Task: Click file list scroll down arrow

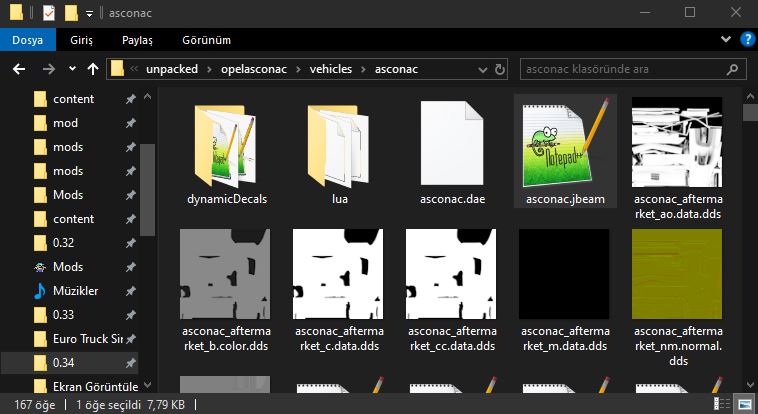Action: tap(750, 385)
